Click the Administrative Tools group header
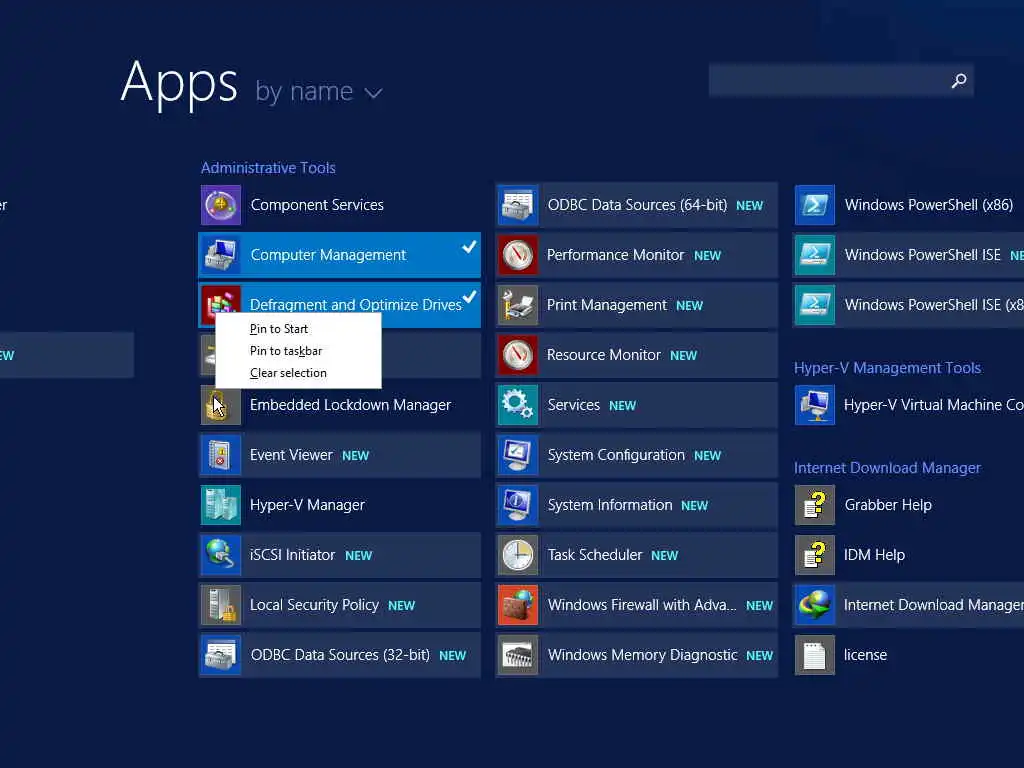Image resolution: width=1024 pixels, height=768 pixels. coord(268,168)
